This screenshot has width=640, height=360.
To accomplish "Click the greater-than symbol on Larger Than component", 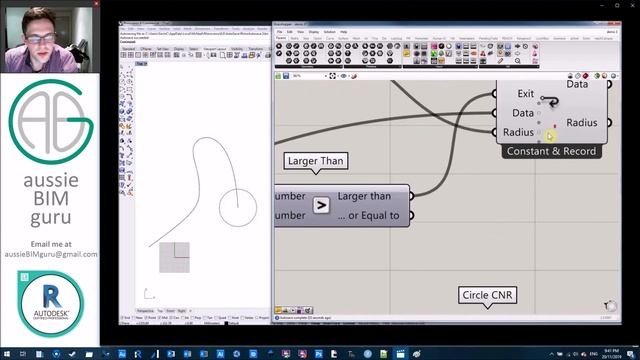I will click(321, 205).
